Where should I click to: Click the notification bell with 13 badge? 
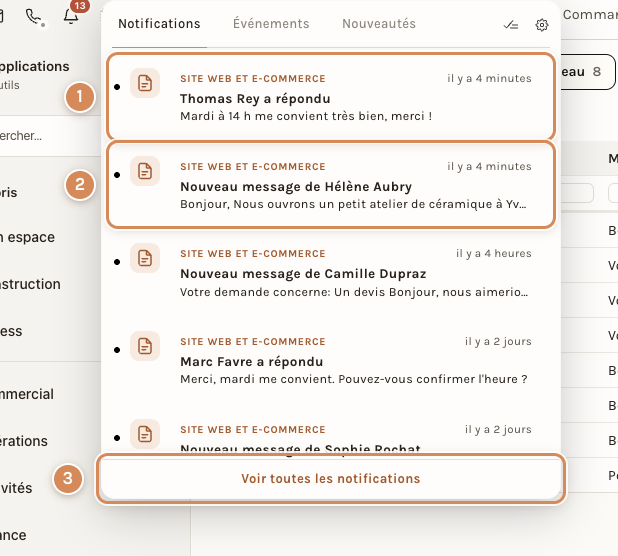tap(71, 16)
